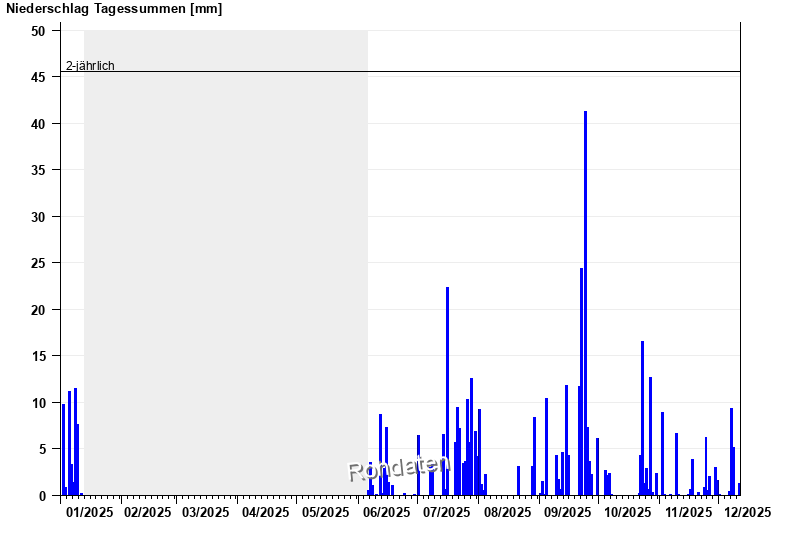The image size is (800, 550).
Task: Click the 0 value on y-axis
Action: (x=42, y=496)
